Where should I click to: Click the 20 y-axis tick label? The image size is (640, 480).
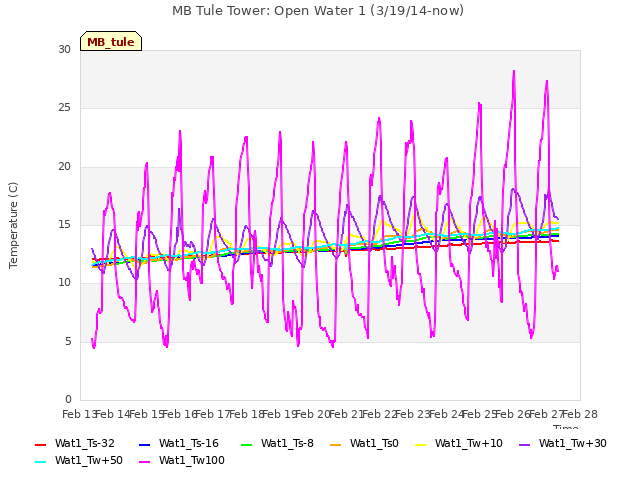(x=64, y=167)
